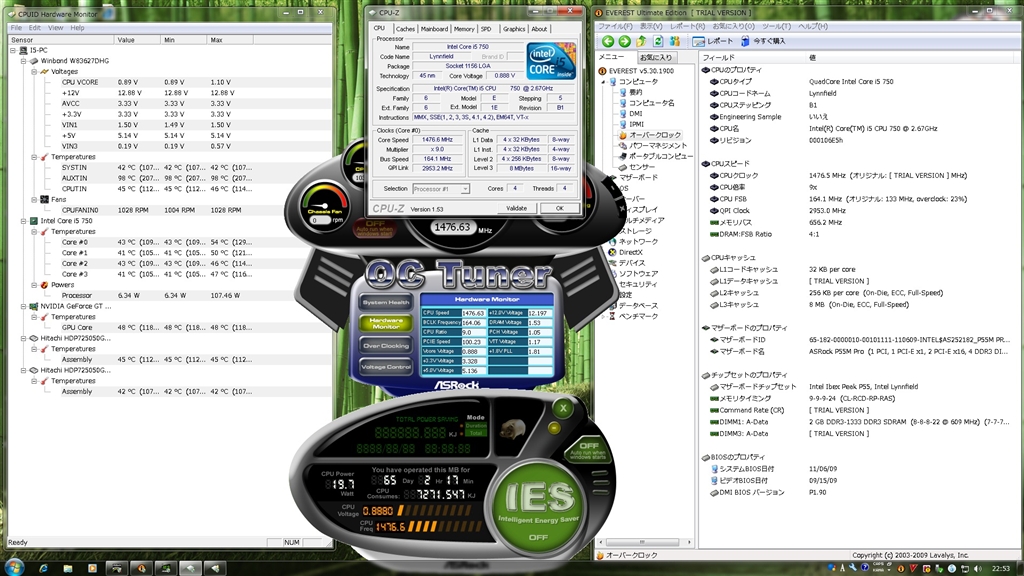Open the users icon in EVEREST toolbar
Image resolution: width=1024 pixels, height=576 pixels.
coord(675,41)
